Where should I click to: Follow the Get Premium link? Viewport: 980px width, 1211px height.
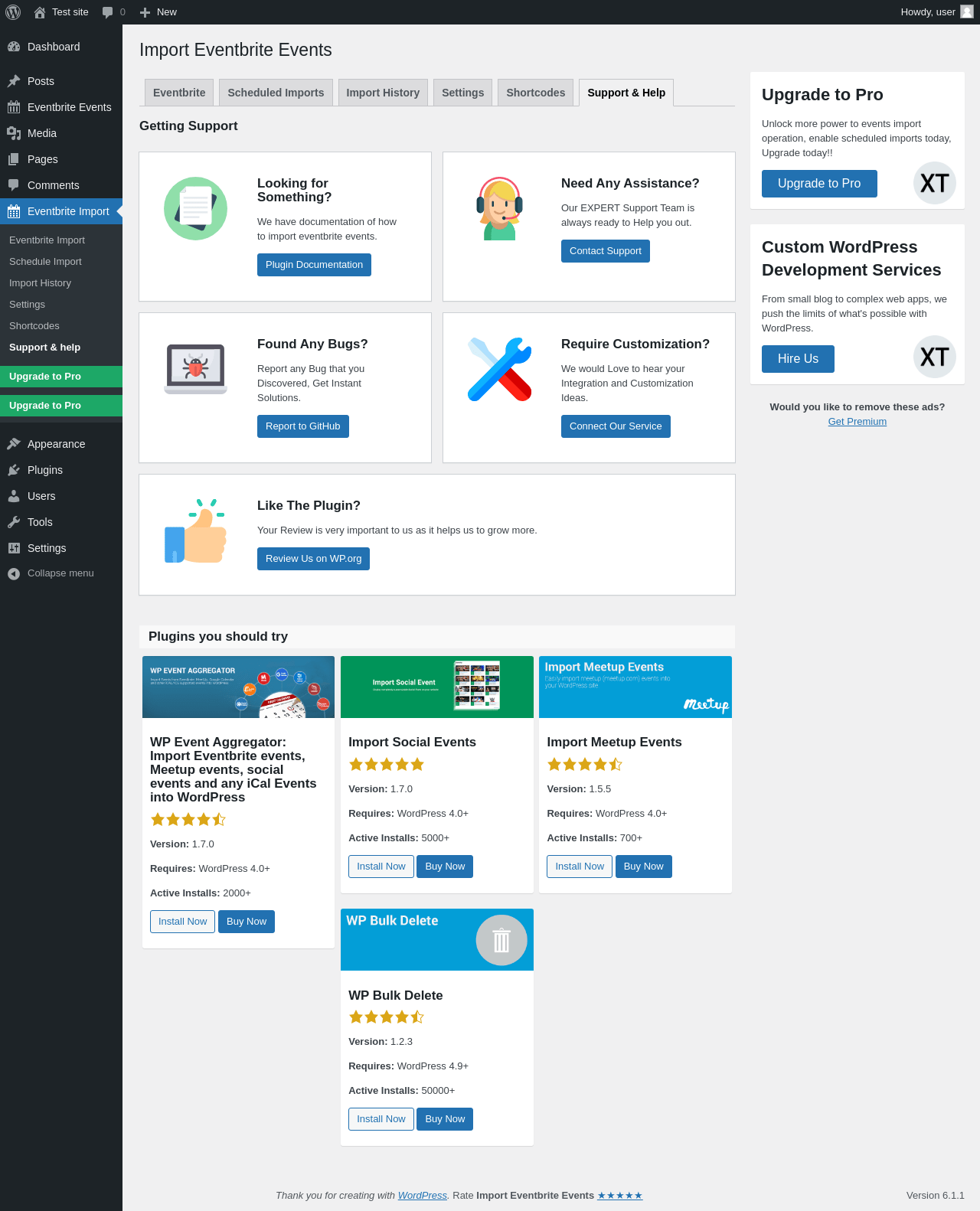click(857, 422)
